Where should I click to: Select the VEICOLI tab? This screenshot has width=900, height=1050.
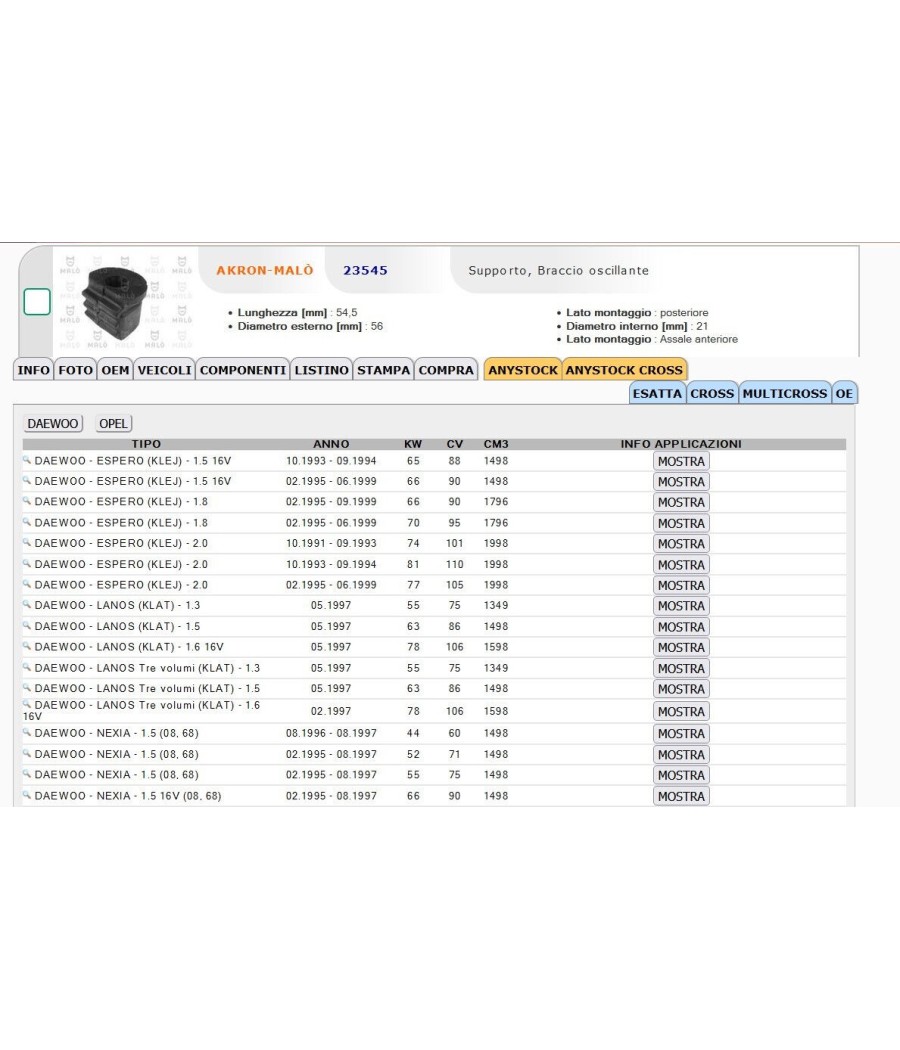(165, 370)
